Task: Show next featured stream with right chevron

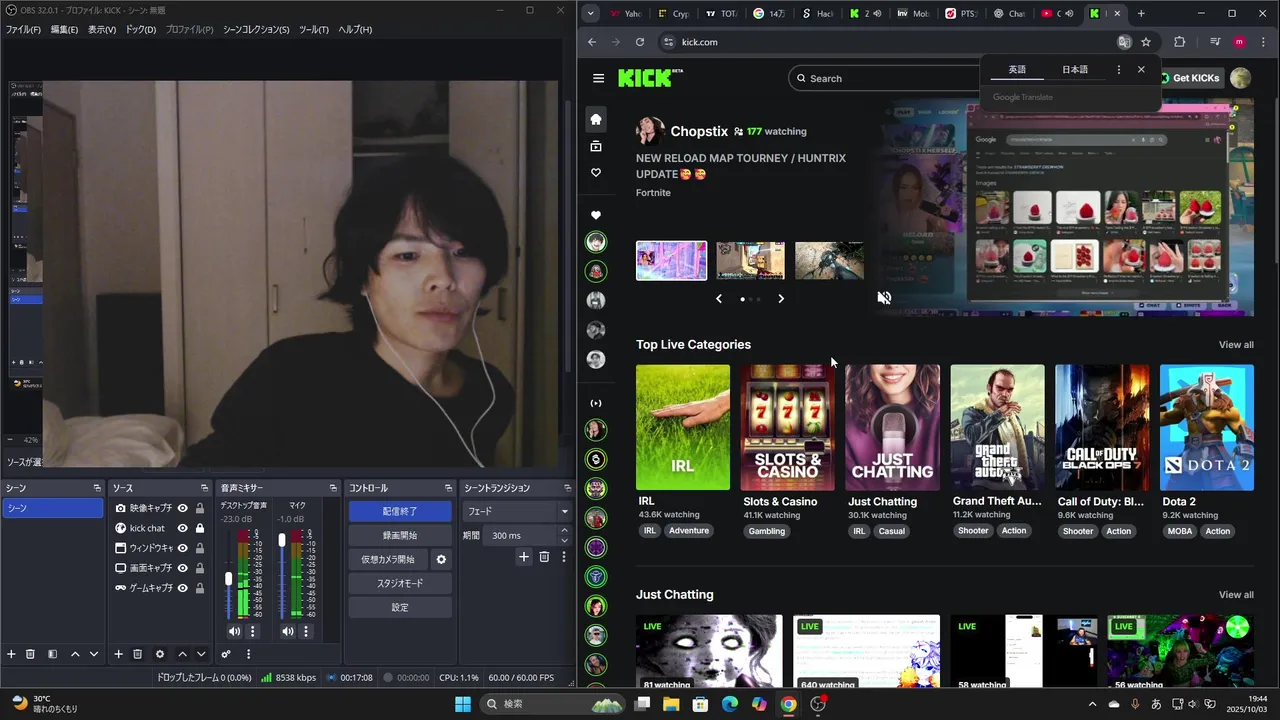Action: click(x=781, y=299)
